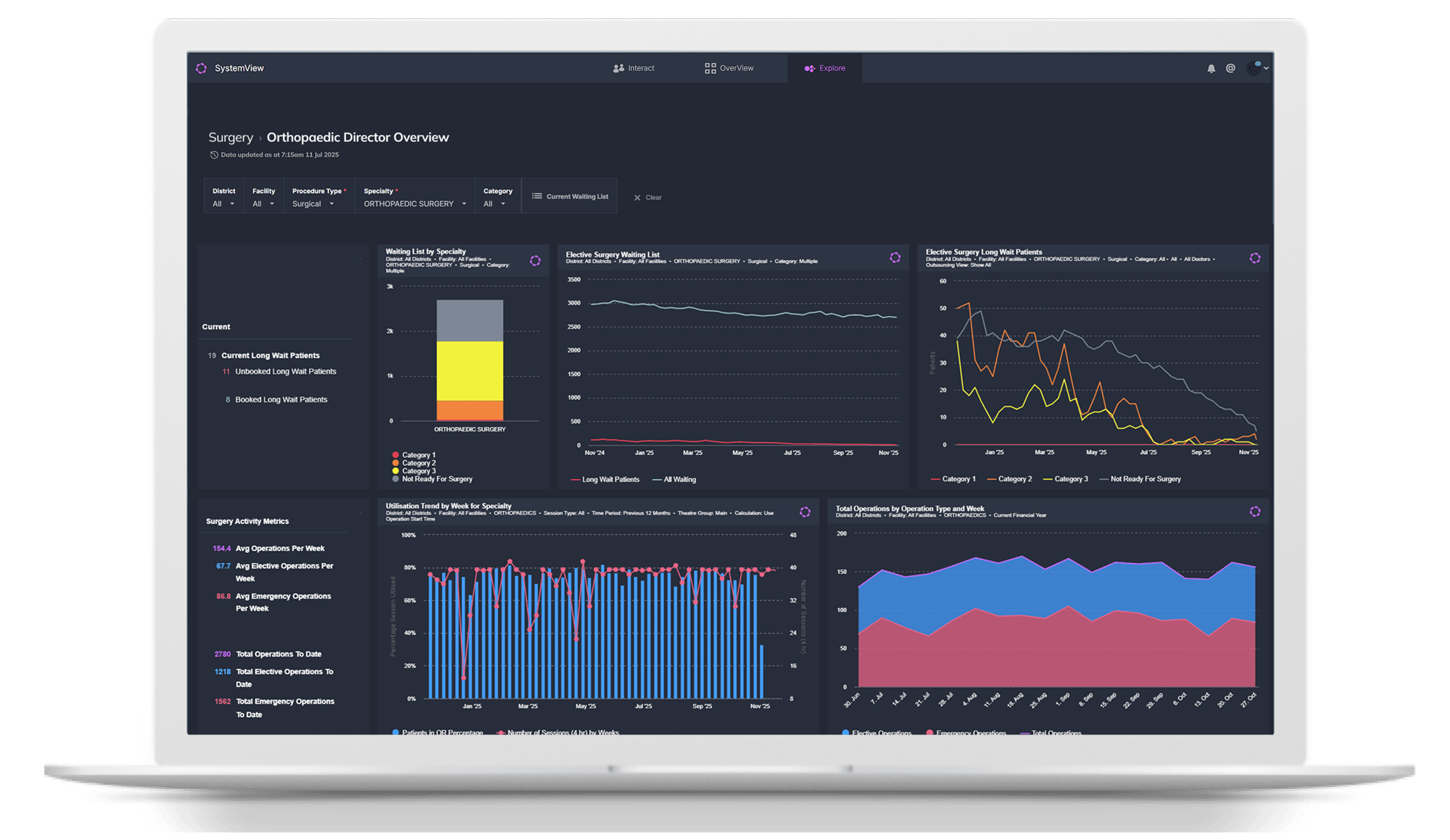Switch to the OverView tab
Screen dimensions: 1450x840
tap(729, 68)
